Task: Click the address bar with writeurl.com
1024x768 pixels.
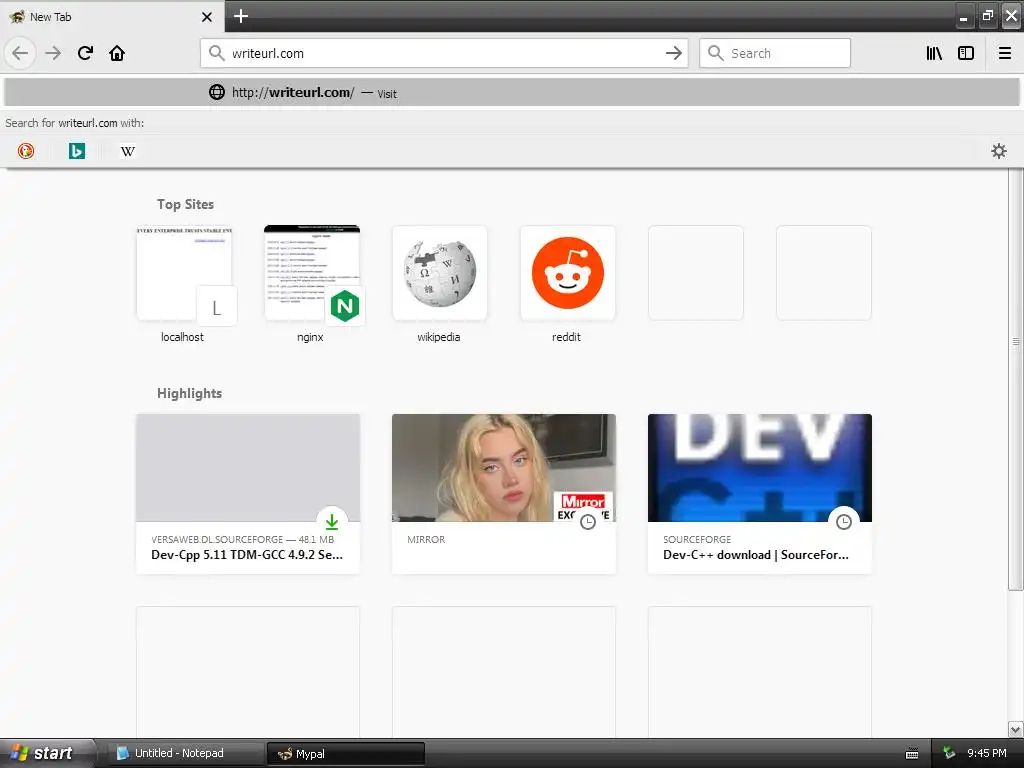Action: coord(444,54)
